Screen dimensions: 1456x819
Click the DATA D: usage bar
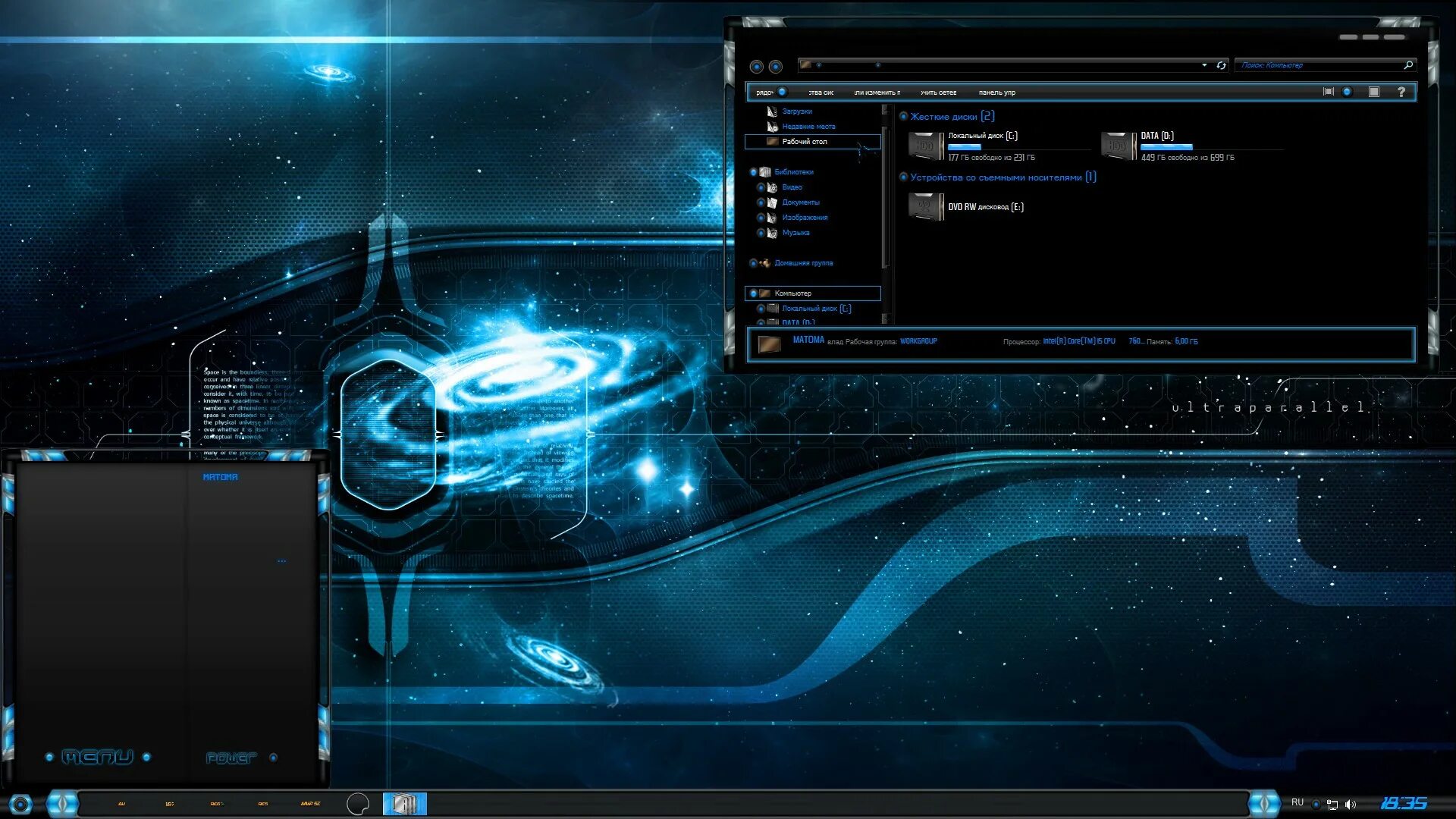click(x=1211, y=146)
